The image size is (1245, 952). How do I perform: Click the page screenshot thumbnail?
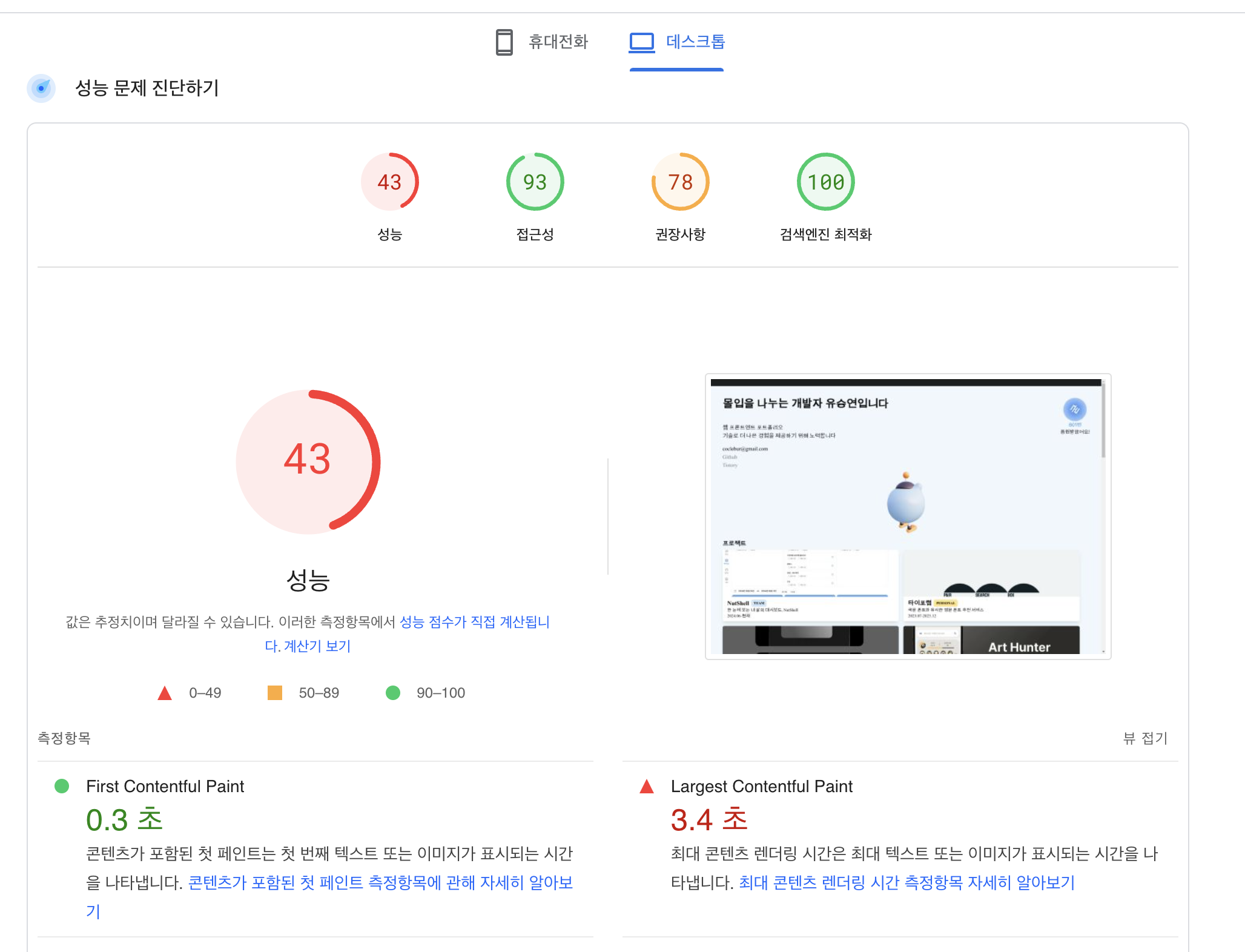pyautogui.click(x=907, y=517)
